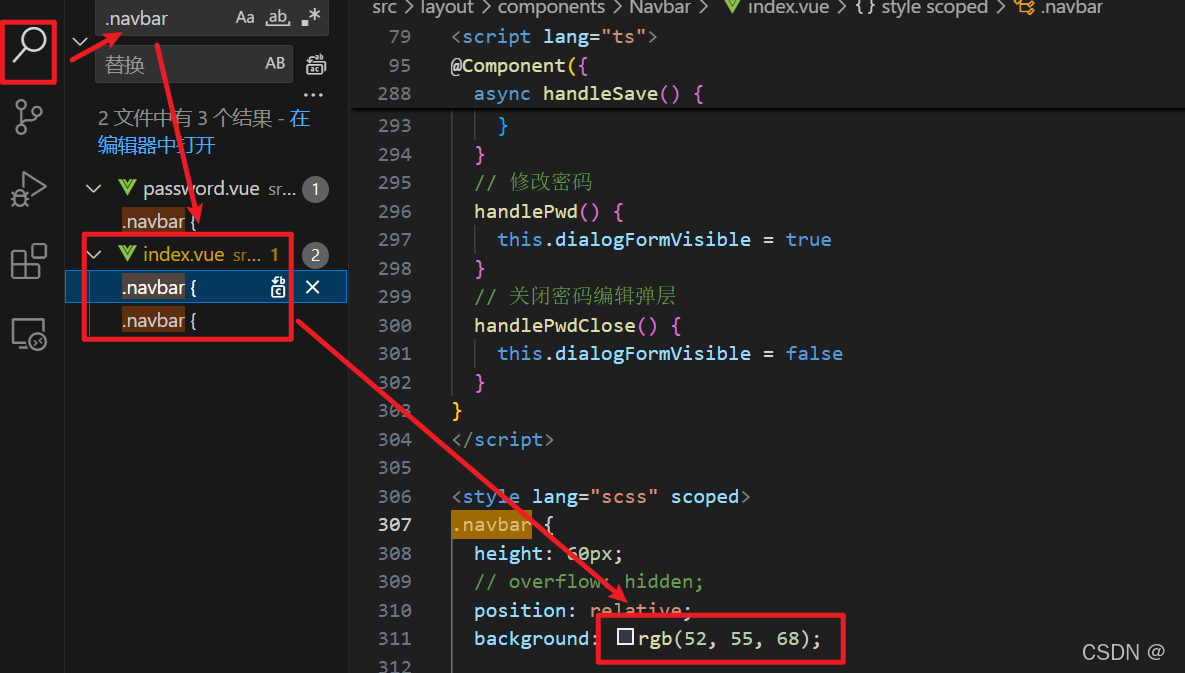Image resolution: width=1185 pixels, height=673 pixels.
Task: Click the background property name
Action: (x=531, y=638)
